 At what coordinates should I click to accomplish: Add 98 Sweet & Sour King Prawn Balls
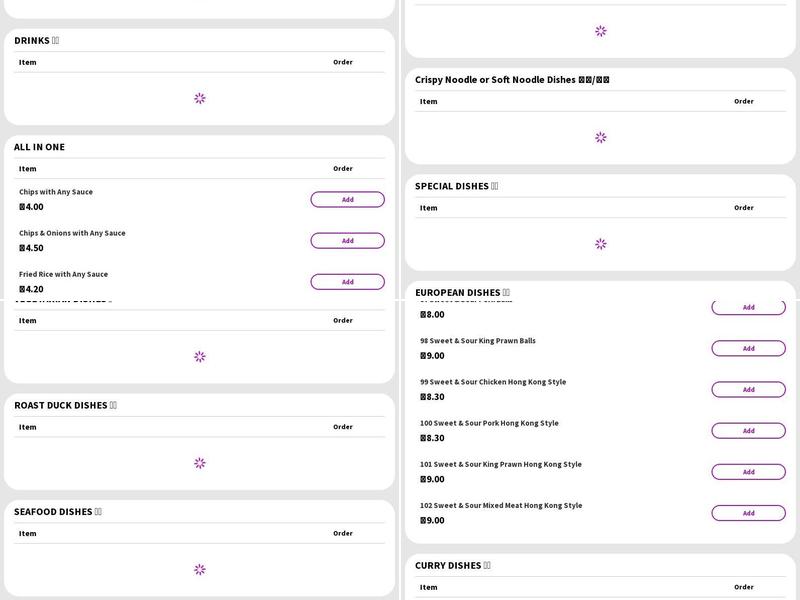click(748, 349)
